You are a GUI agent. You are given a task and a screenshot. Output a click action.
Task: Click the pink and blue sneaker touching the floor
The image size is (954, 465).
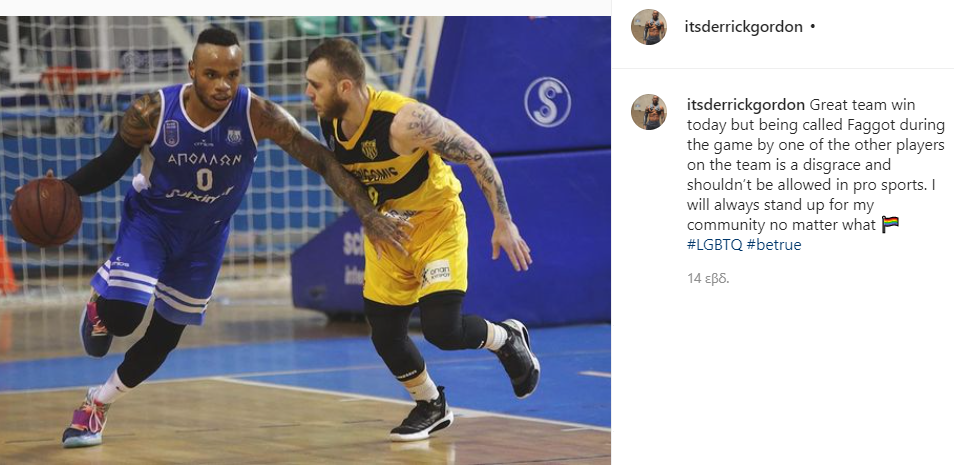86,420
